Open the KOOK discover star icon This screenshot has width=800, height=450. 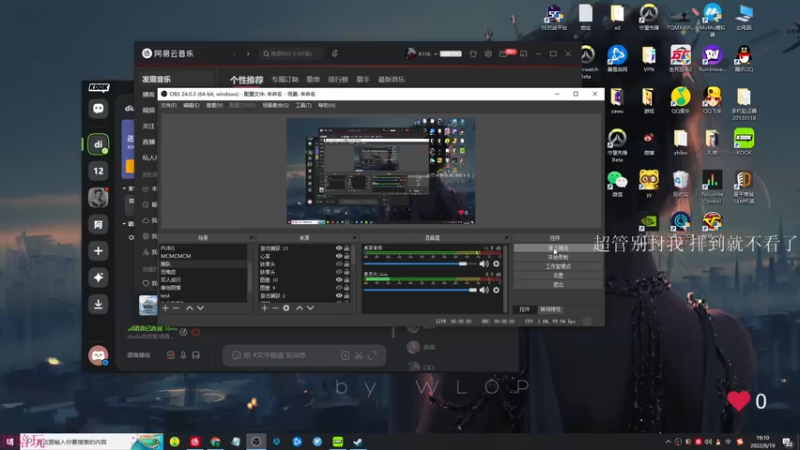[x=98, y=277]
